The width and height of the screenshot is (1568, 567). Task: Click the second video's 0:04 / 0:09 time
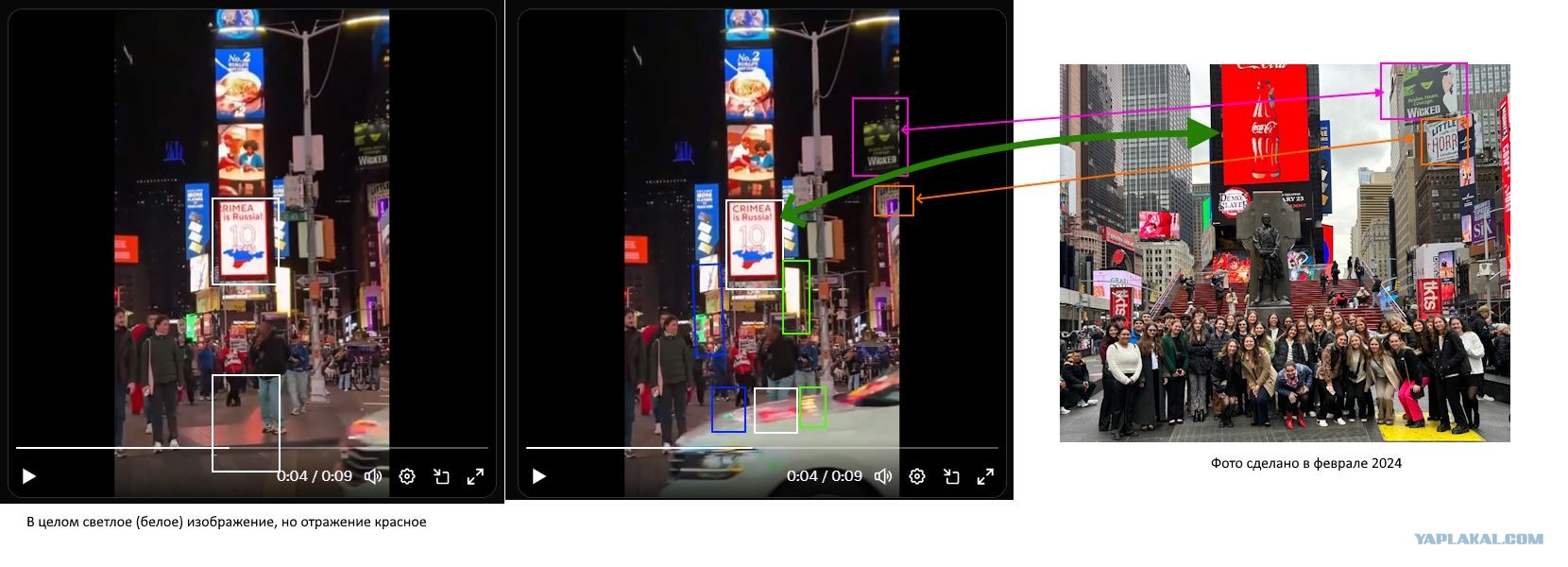point(825,476)
